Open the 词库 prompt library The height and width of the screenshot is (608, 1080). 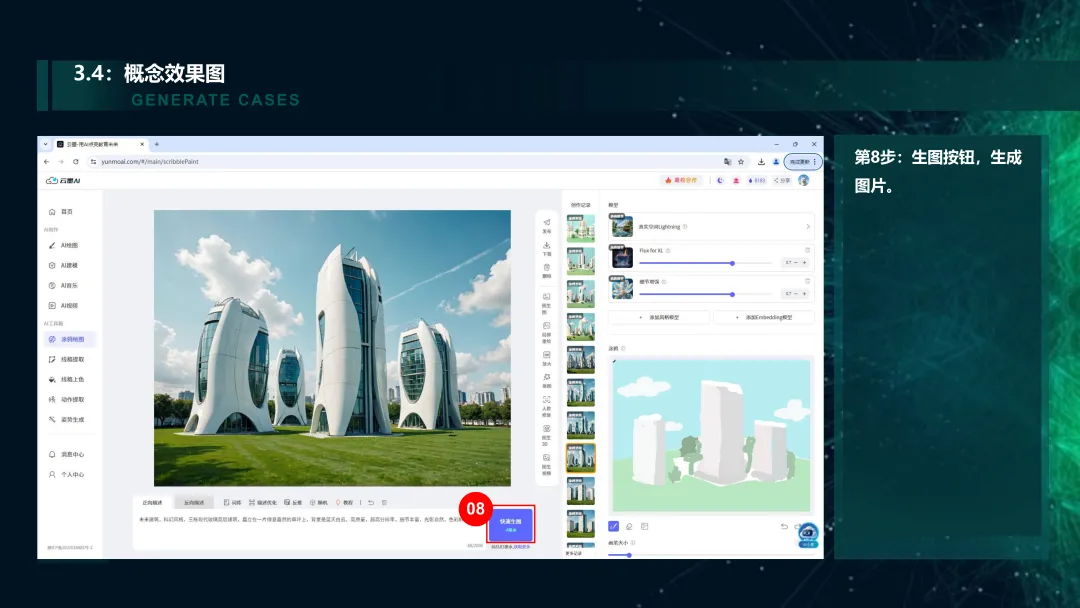coord(233,503)
